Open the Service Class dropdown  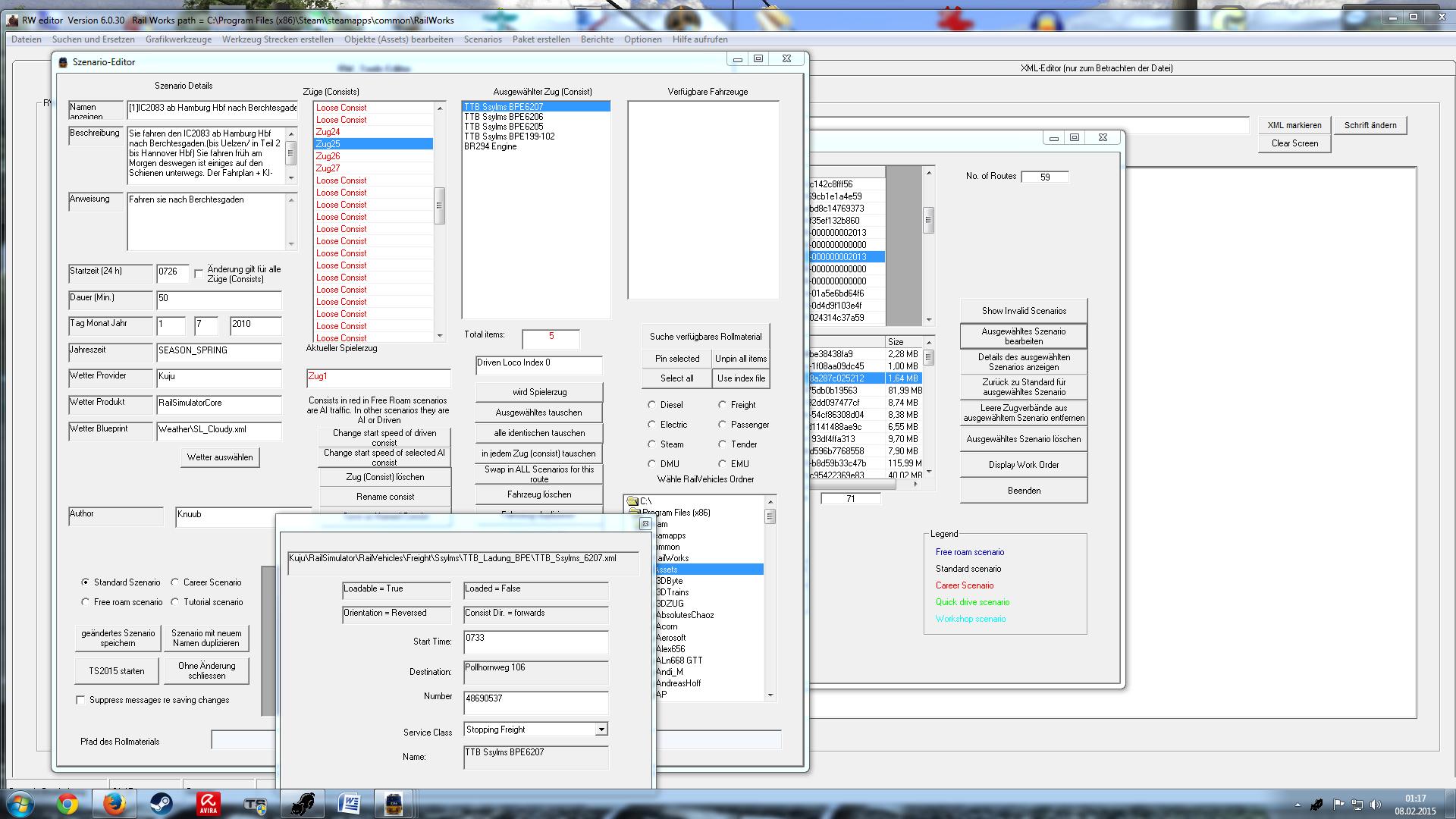coord(601,730)
